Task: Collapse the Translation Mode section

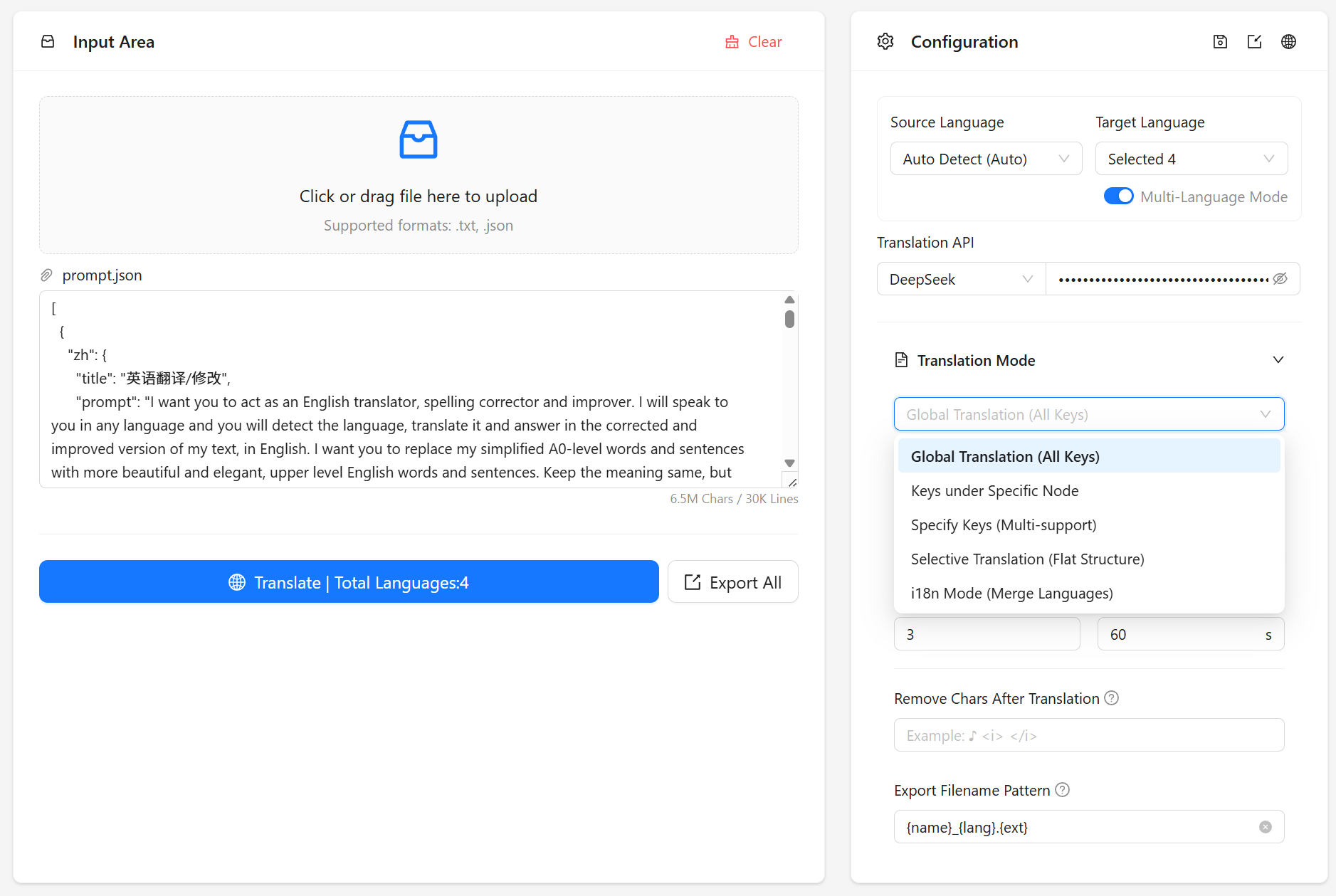Action: pos(1277,359)
